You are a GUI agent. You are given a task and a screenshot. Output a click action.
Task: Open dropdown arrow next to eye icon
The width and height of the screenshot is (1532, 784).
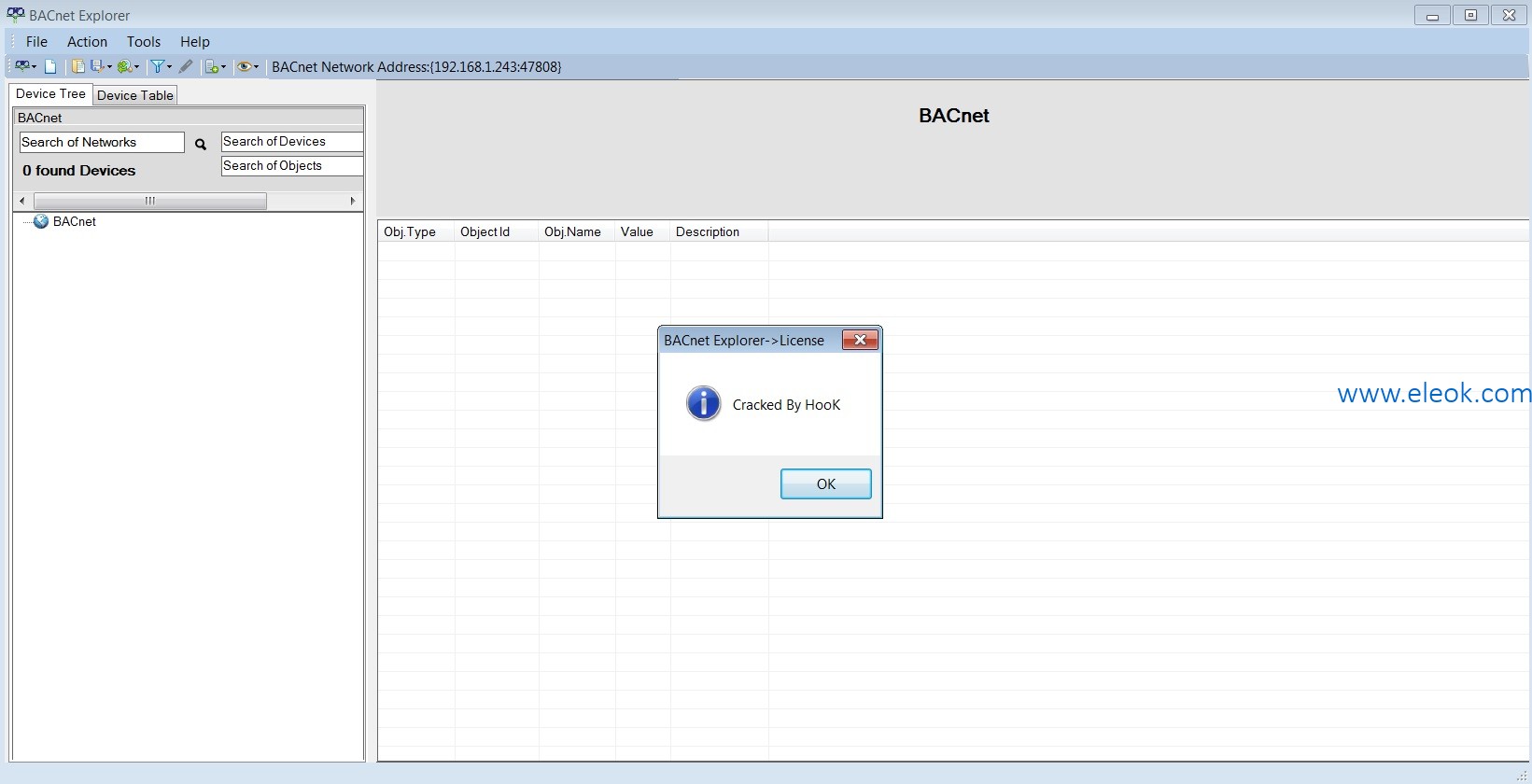pyautogui.click(x=256, y=67)
